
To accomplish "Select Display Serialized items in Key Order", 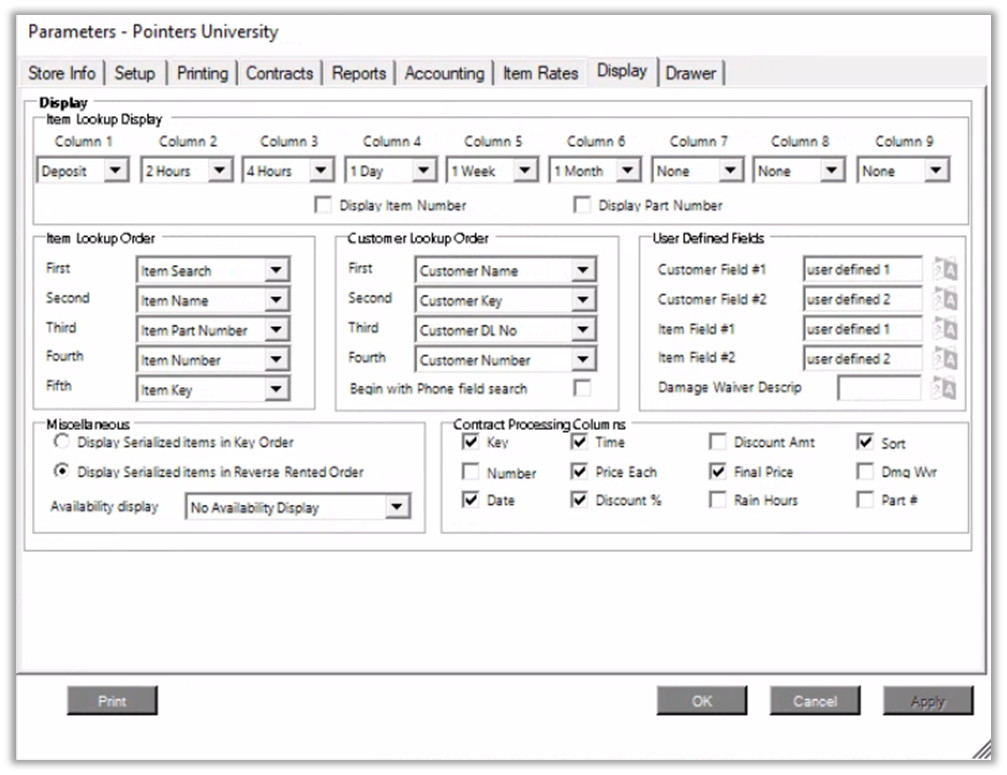I will 62,442.
